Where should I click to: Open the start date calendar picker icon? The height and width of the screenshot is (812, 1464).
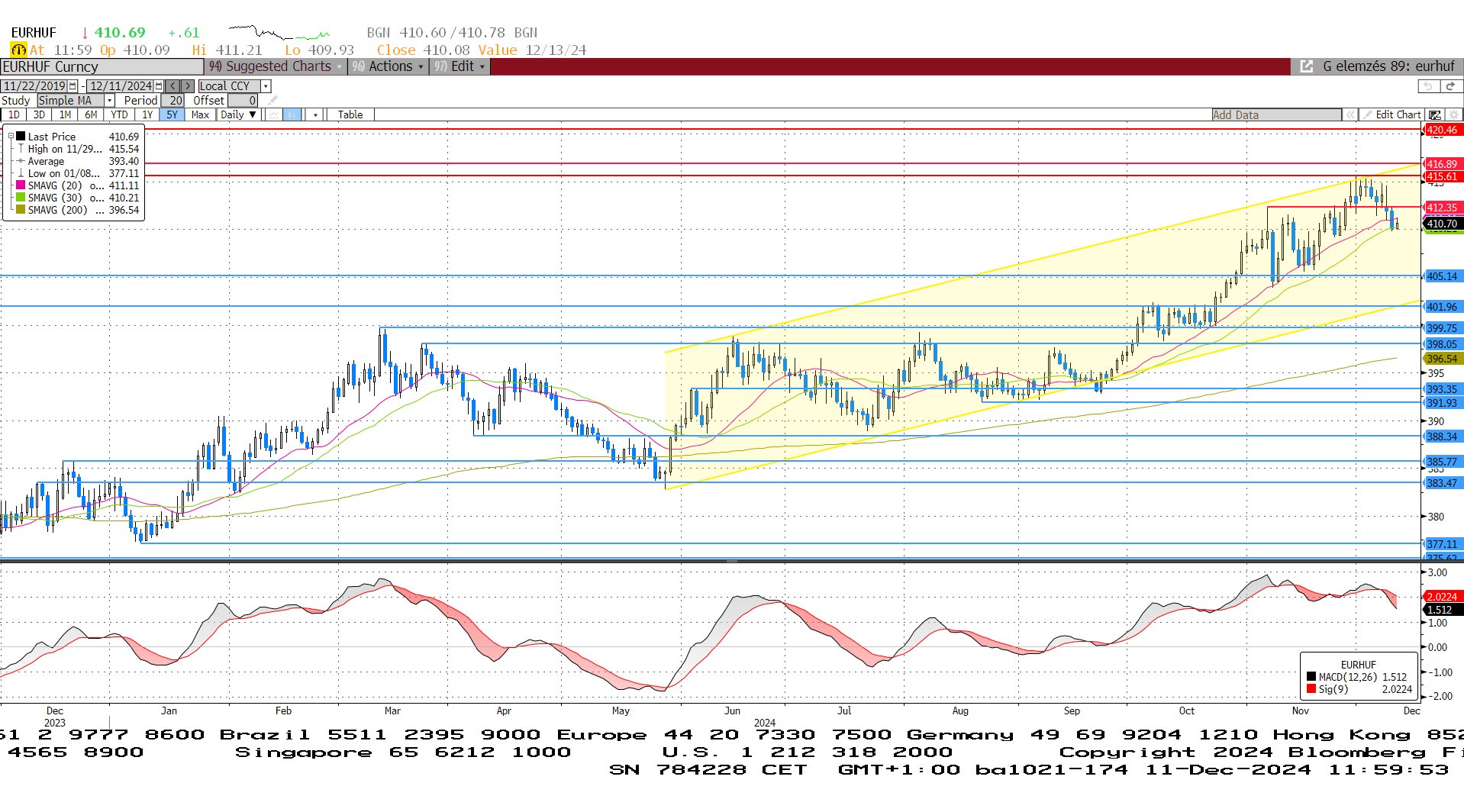point(73,86)
